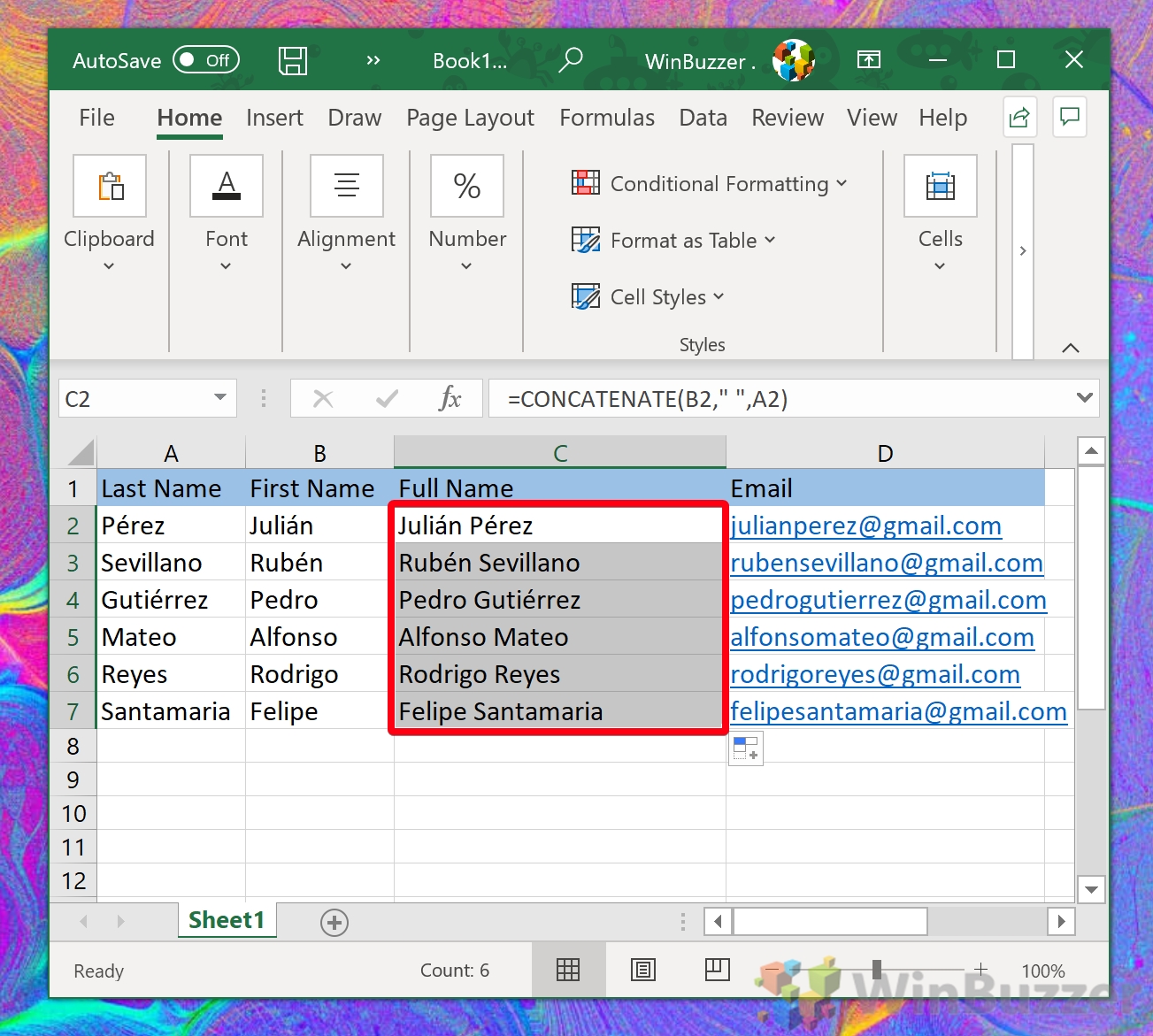Open julianperez@gmail.com email link

coord(865,526)
